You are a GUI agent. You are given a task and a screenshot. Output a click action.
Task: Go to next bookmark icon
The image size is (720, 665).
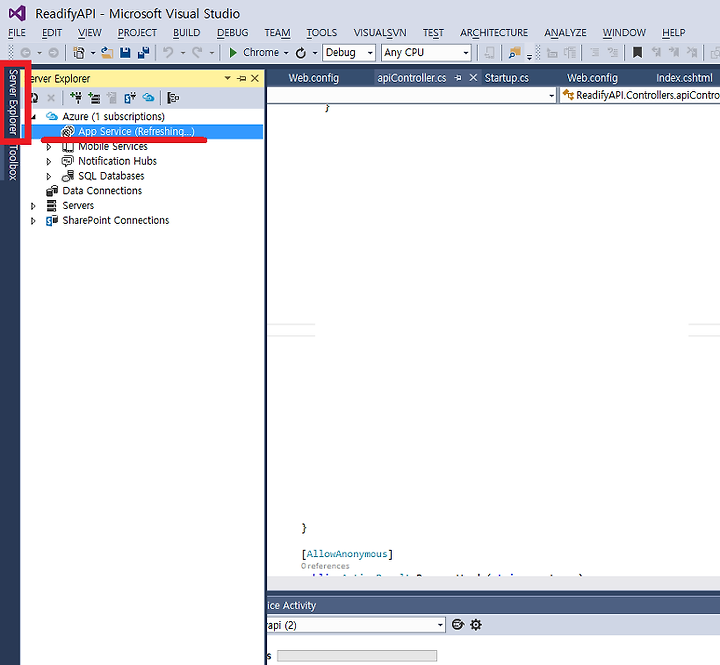click(x=674, y=53)
